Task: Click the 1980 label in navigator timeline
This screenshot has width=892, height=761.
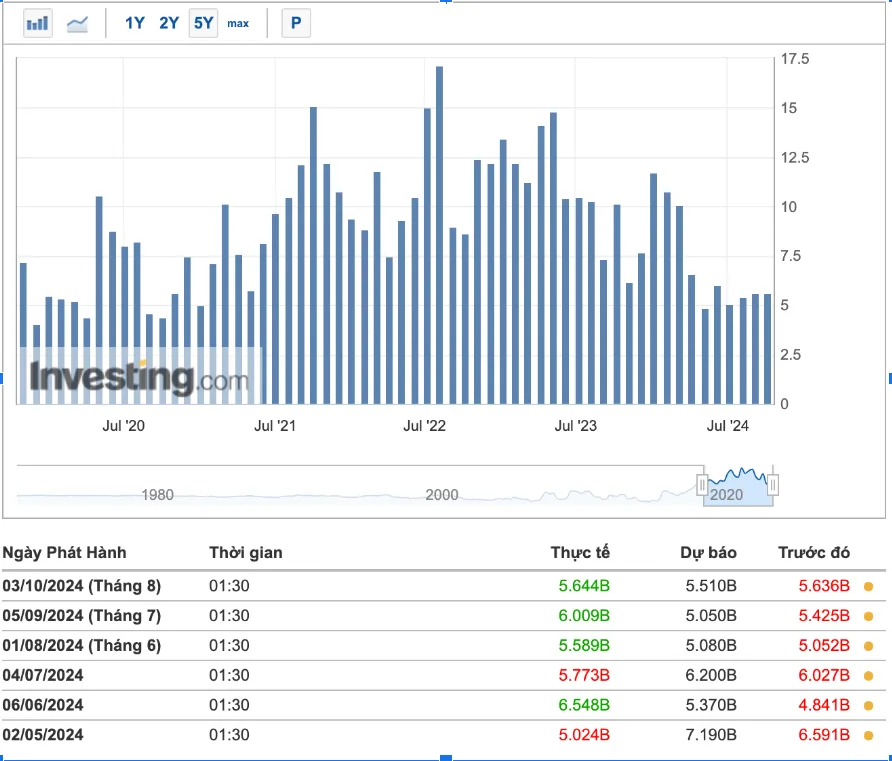Action: pyautogui.click(x=158, y=495)
